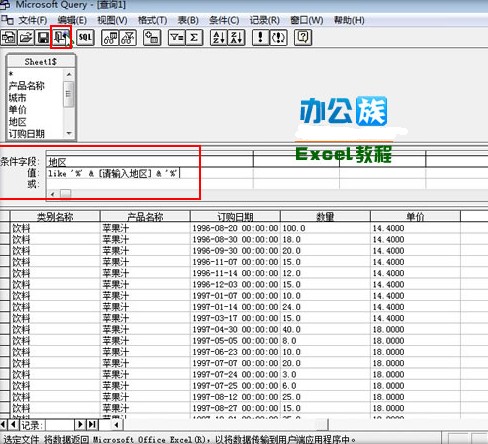Screen dimensions: 488x444
Task: Open Help with the question mark icon
Action: (x=303, y=37)
